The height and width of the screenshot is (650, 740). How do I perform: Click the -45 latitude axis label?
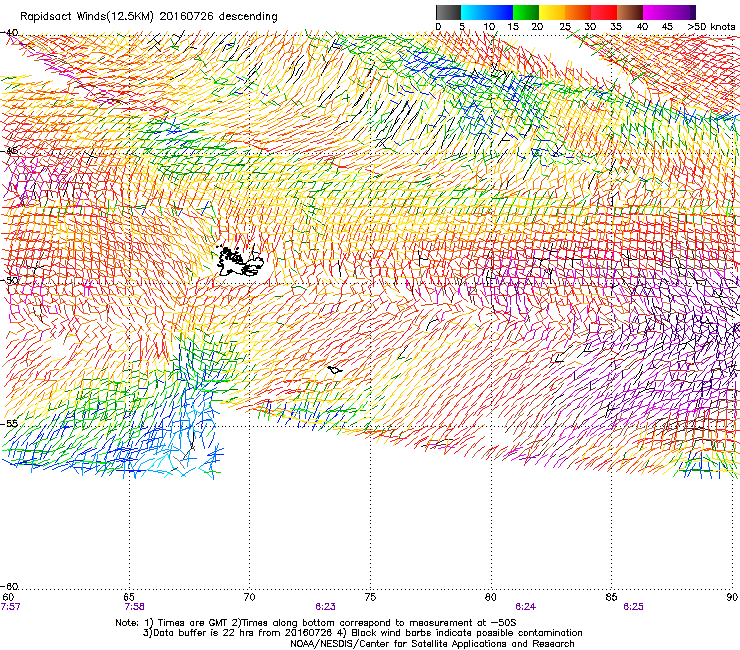9,151
